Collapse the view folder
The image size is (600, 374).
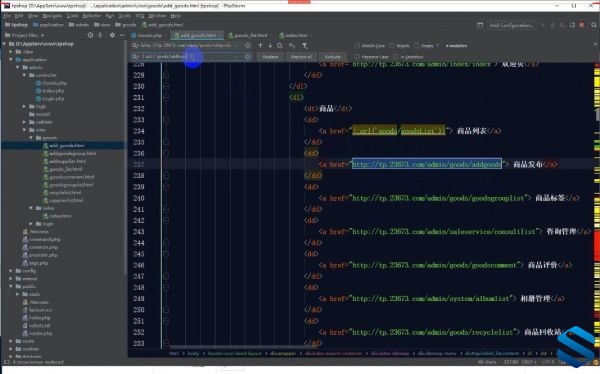click(24, 130)
